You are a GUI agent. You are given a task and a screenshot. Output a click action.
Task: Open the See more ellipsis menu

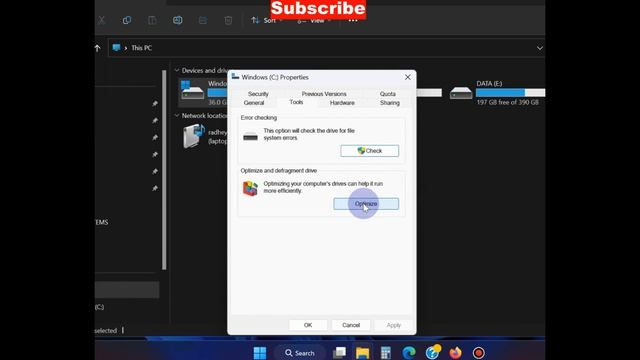click(353, 20)
